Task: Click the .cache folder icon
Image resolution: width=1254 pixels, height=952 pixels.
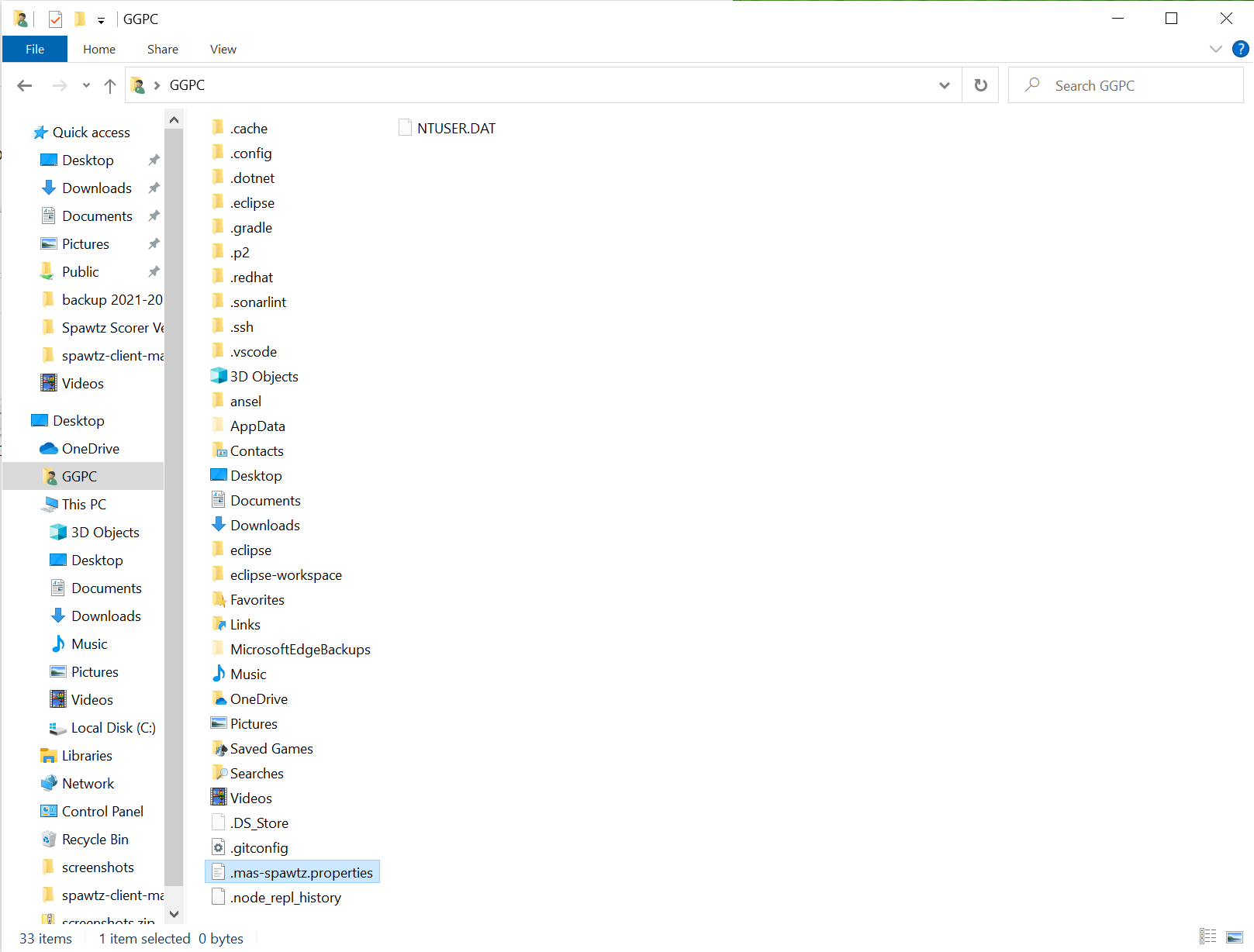Action: [219, 128]
